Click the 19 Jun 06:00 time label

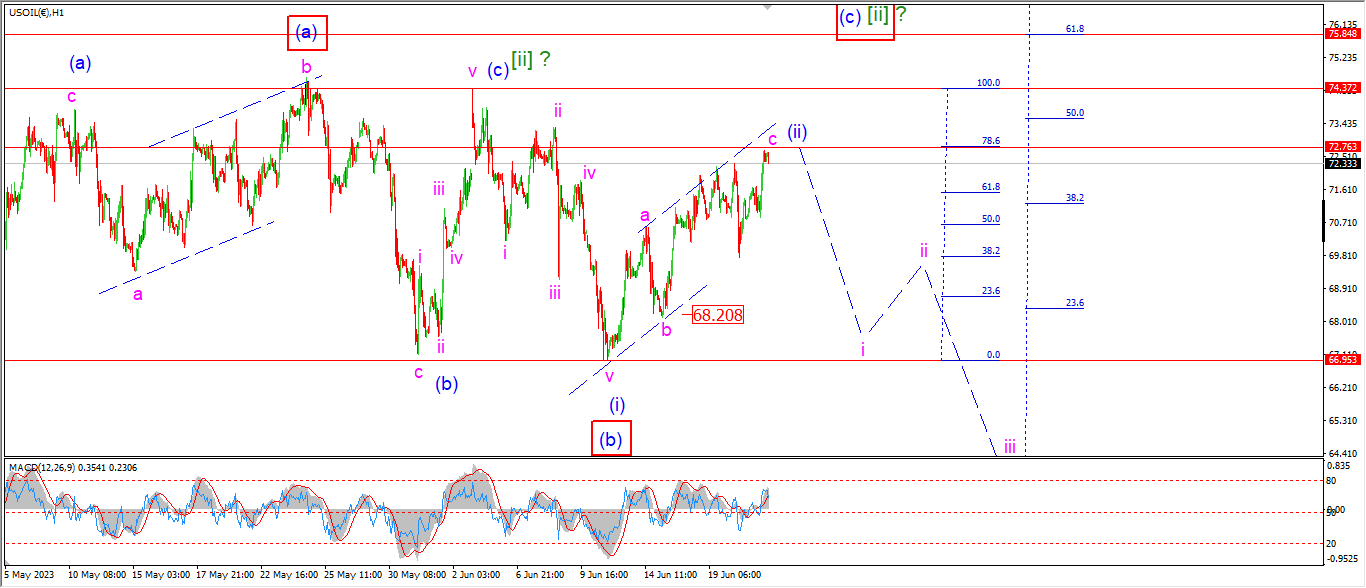pyautogui.click(x=734, y=575)
